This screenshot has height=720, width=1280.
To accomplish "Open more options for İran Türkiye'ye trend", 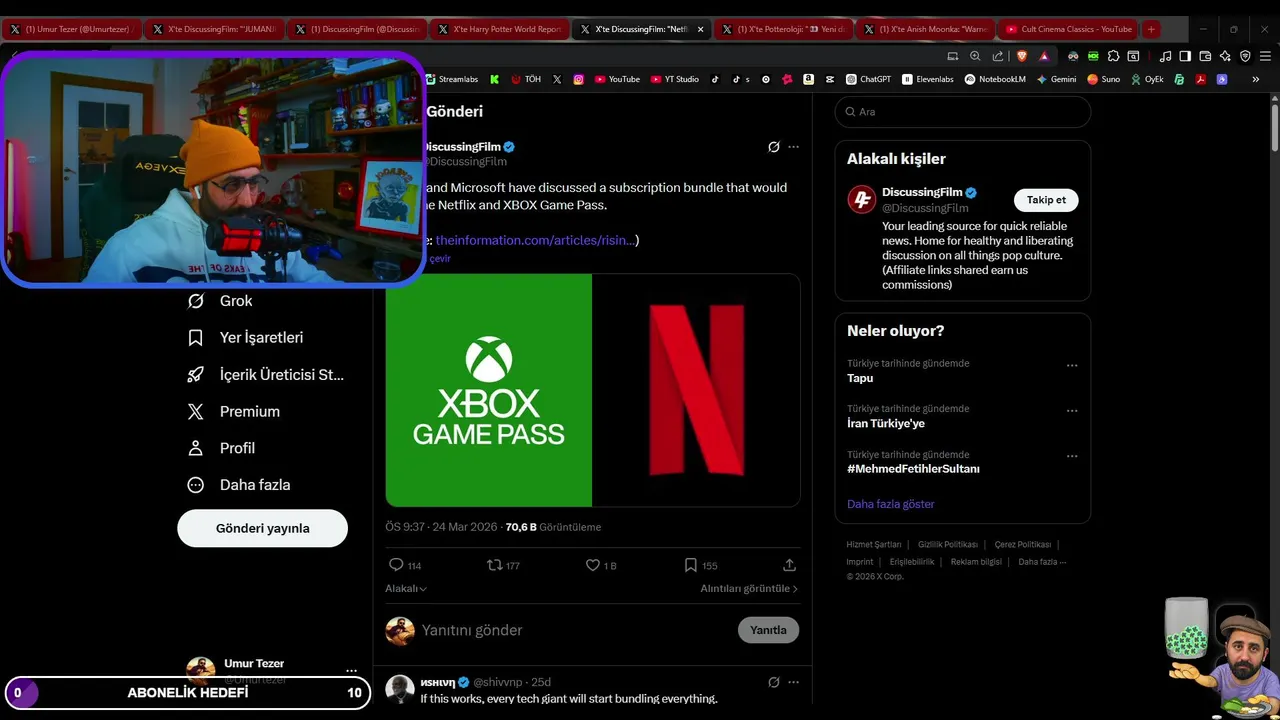I will click(1072, 410).
